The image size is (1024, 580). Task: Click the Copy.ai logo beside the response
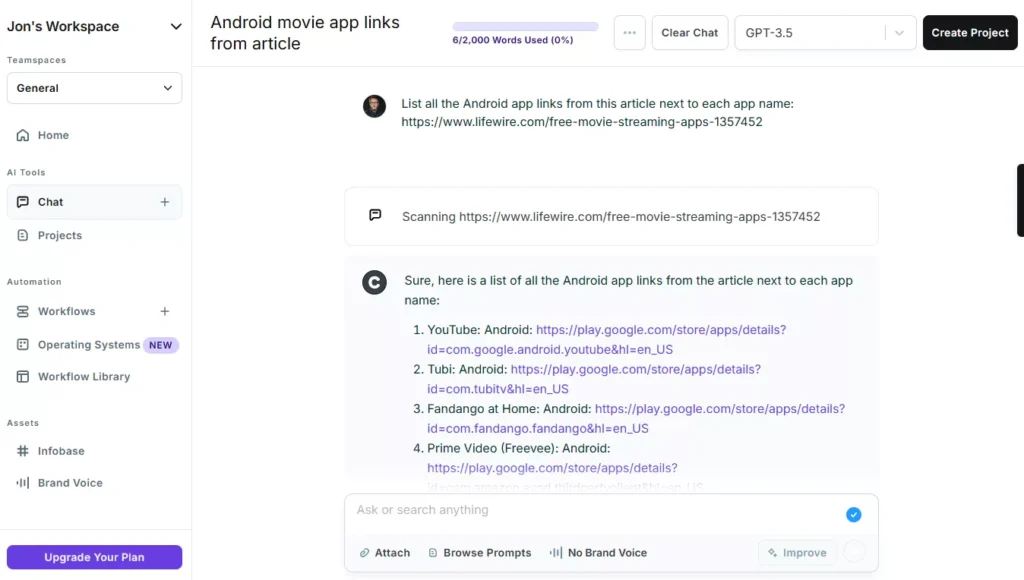click(374, 283)
